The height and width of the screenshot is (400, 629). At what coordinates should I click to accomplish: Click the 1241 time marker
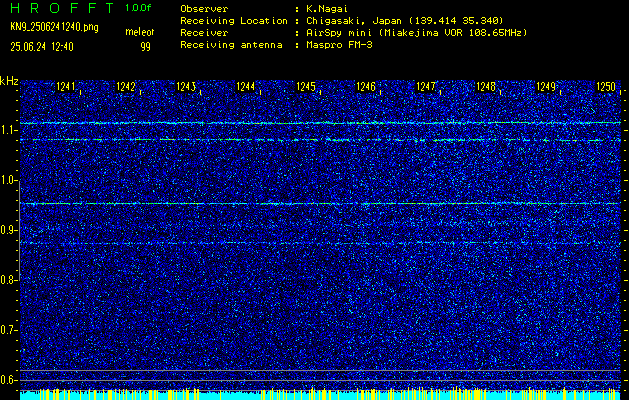[x=66, y=87]
